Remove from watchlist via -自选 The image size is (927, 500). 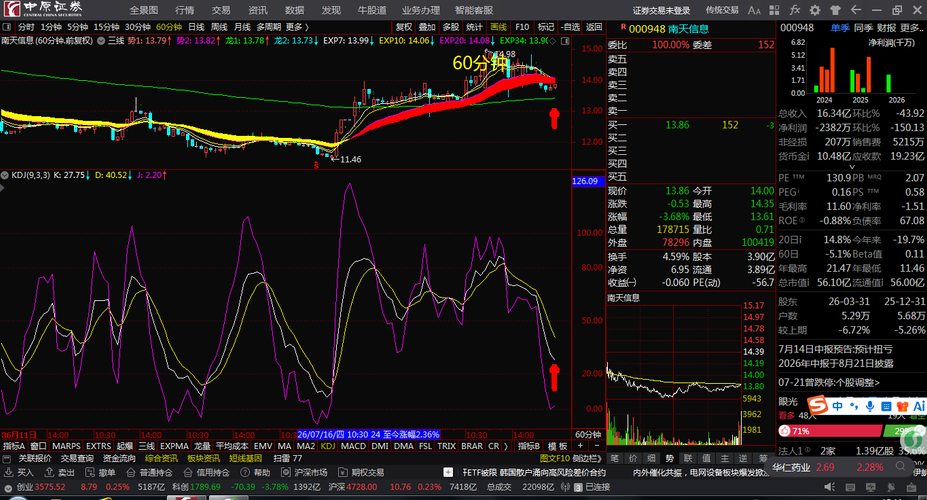pyautogui.click(x=570, y=27)
